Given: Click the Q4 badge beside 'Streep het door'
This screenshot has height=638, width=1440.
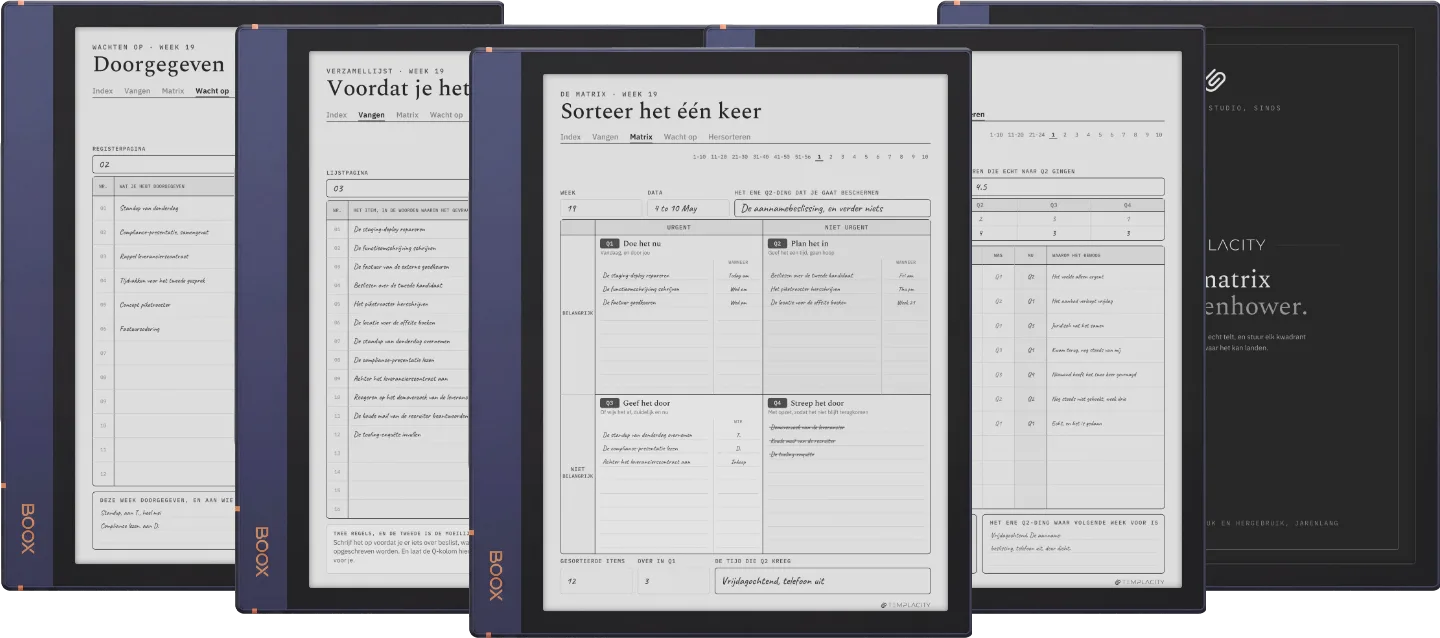Looking at the screenshot, I should tap(777, 403).
